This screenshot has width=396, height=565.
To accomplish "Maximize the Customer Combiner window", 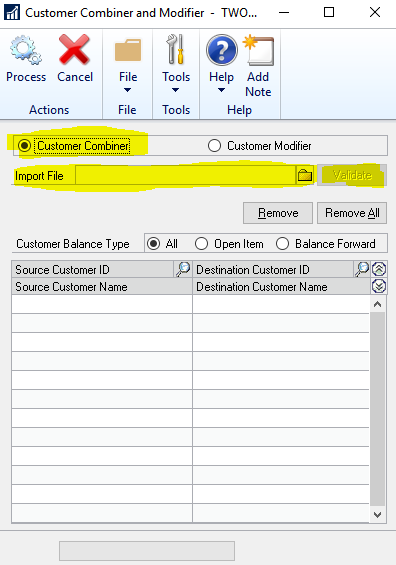I will tap(329, 13).
